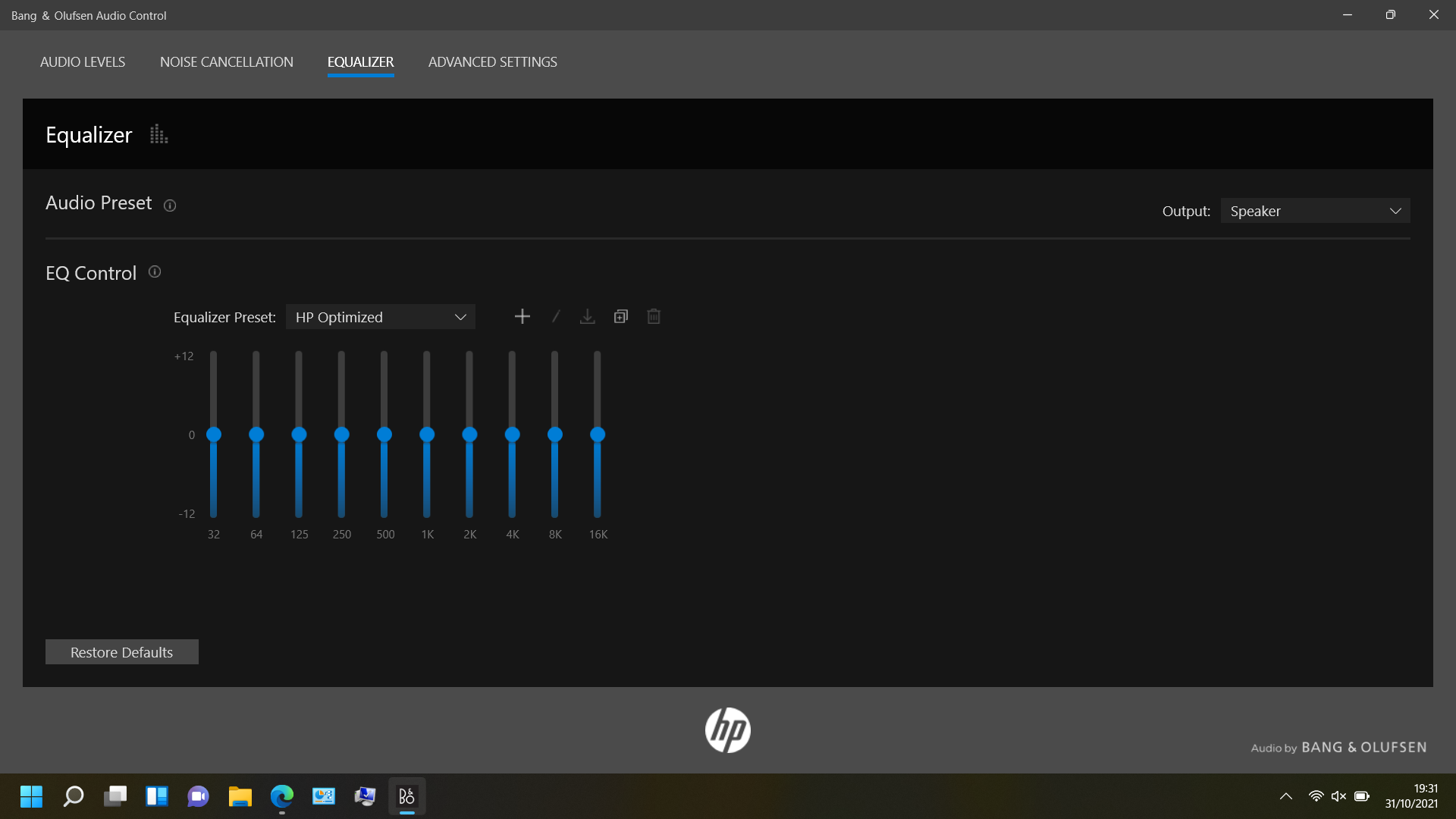
Task: Click the taskbar clock and date
Action: click(1410, 796)
